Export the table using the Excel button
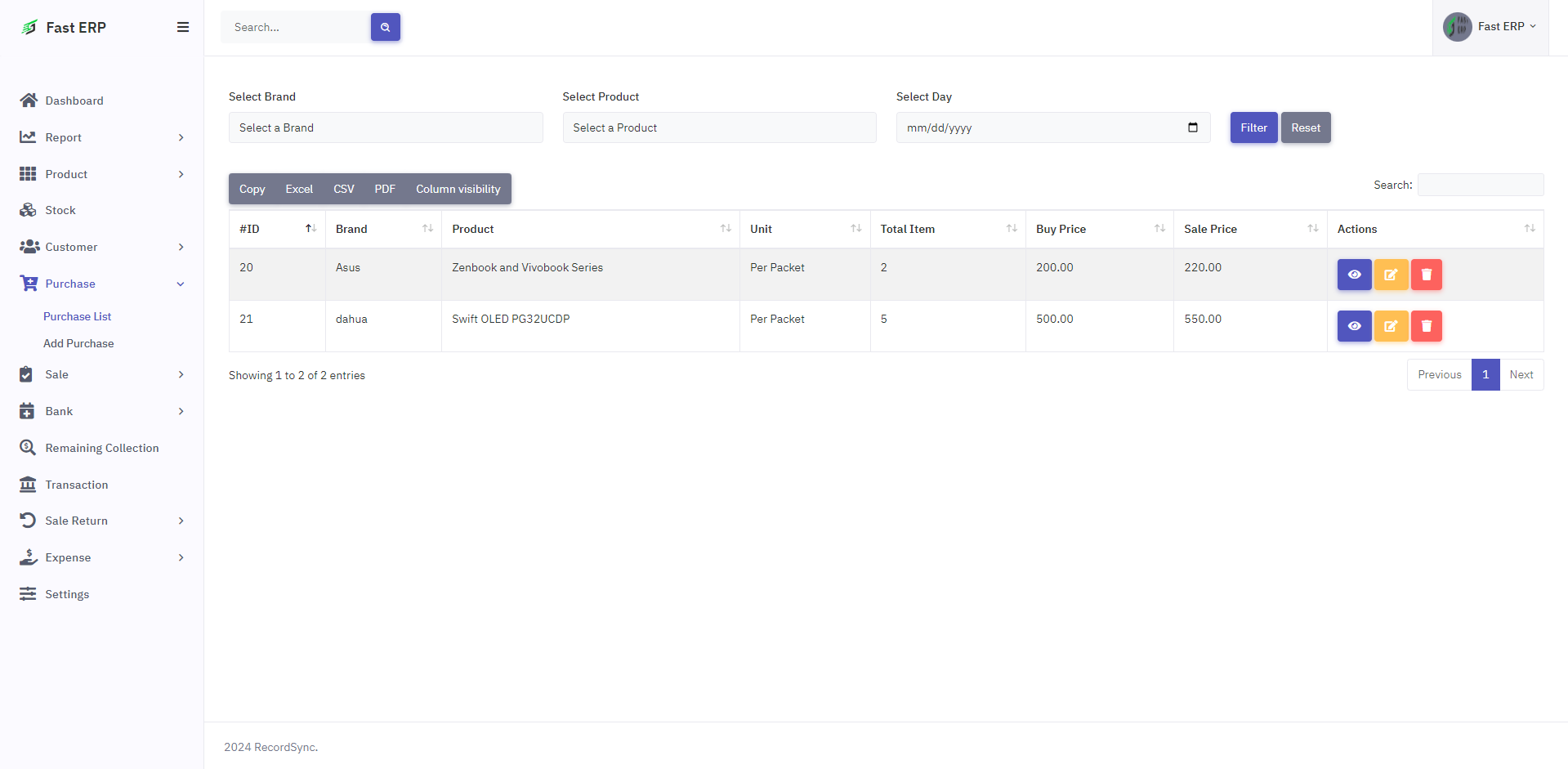 [298, 189]
